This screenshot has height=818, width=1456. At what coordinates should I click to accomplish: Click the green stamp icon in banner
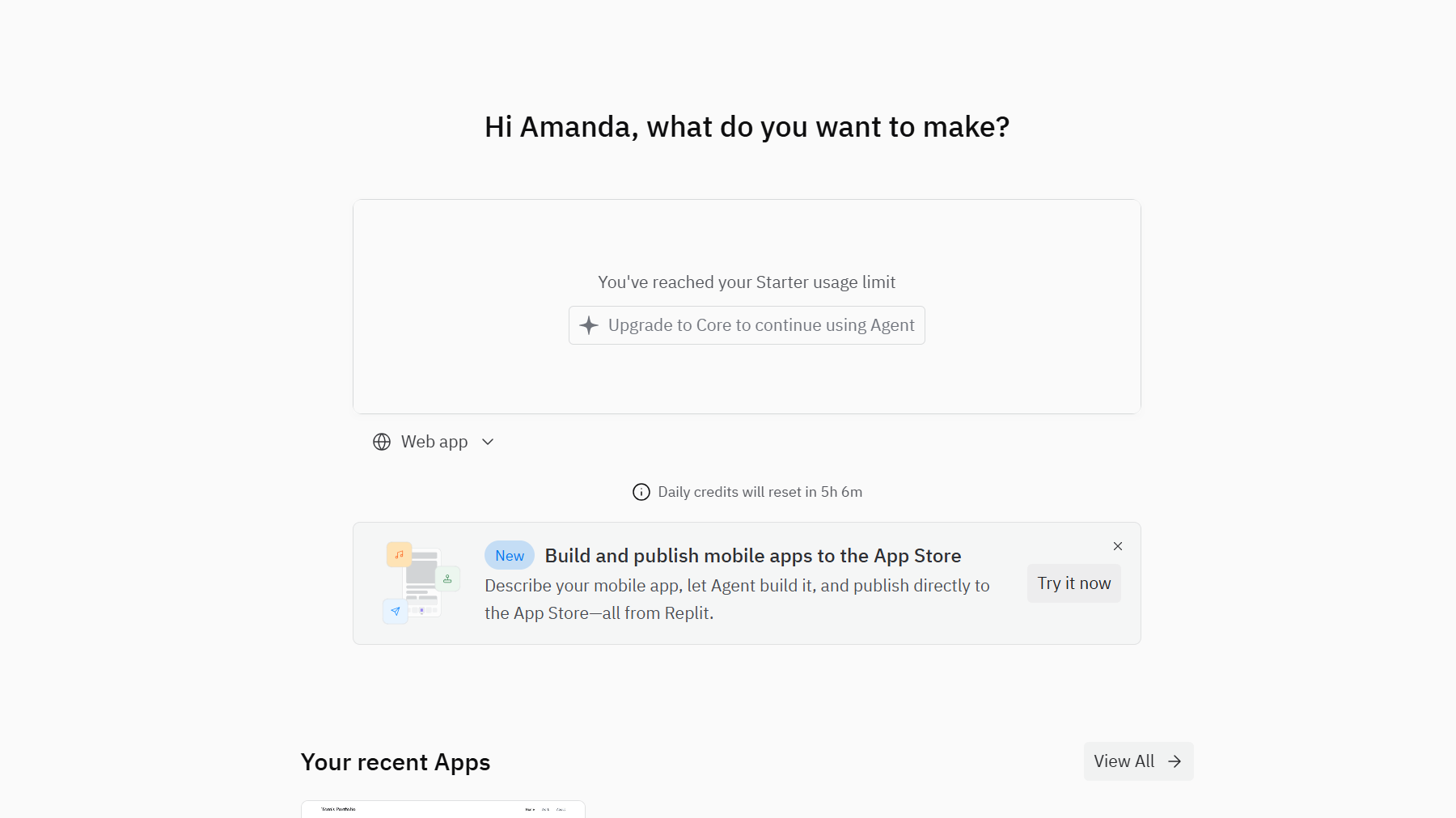click(447, 579)
